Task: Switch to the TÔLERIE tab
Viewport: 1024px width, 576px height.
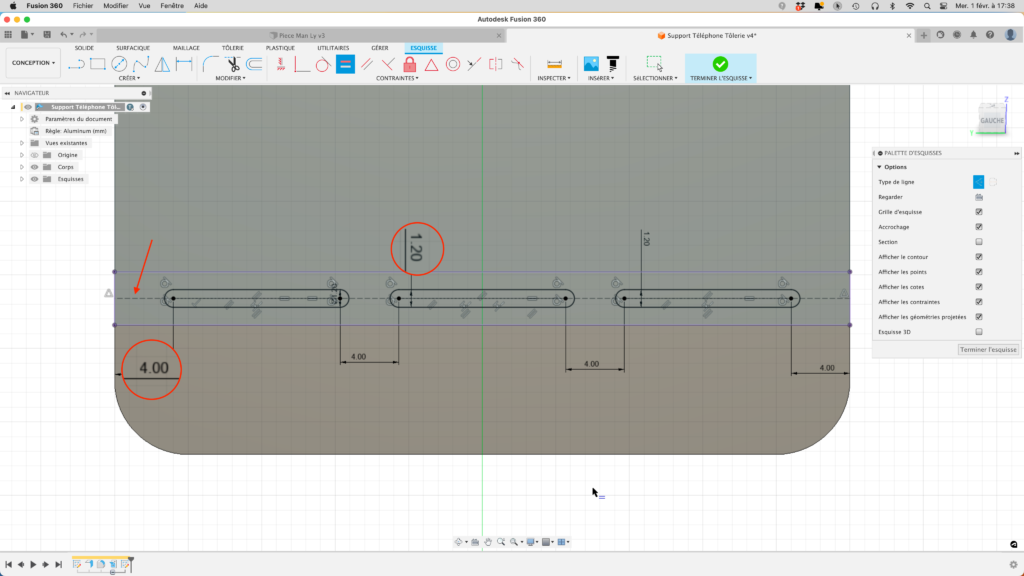Action: tap(232, 48)
